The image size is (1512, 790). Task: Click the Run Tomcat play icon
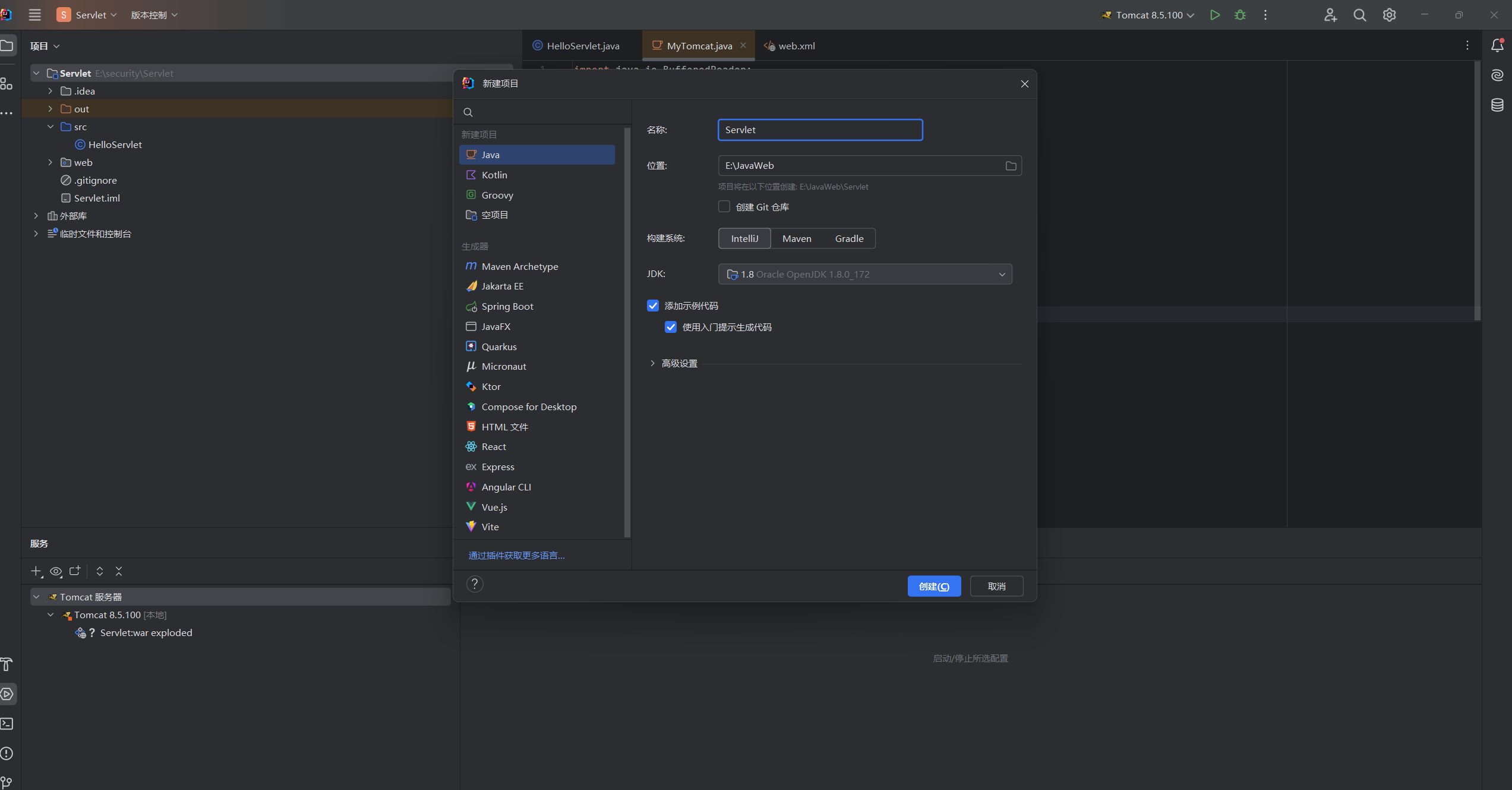[x=1214, y=15]
